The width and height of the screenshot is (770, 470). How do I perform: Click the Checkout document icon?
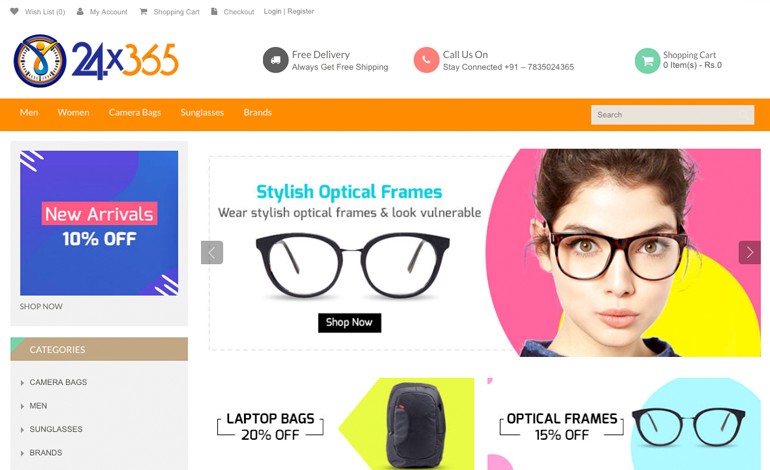pyautogui.click(x=214, y=11)
